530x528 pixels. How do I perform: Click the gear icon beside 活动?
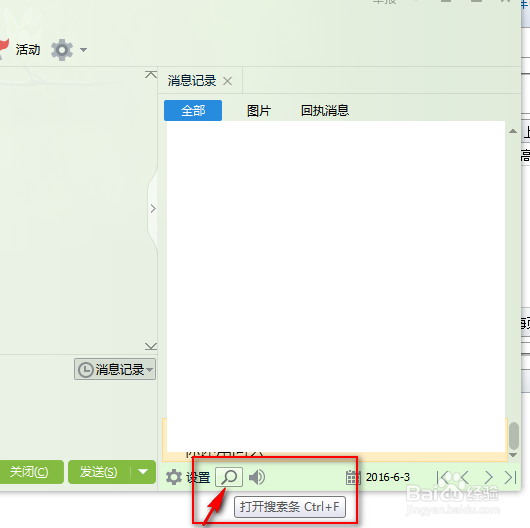pyautogui.click(x=62, y=50)
